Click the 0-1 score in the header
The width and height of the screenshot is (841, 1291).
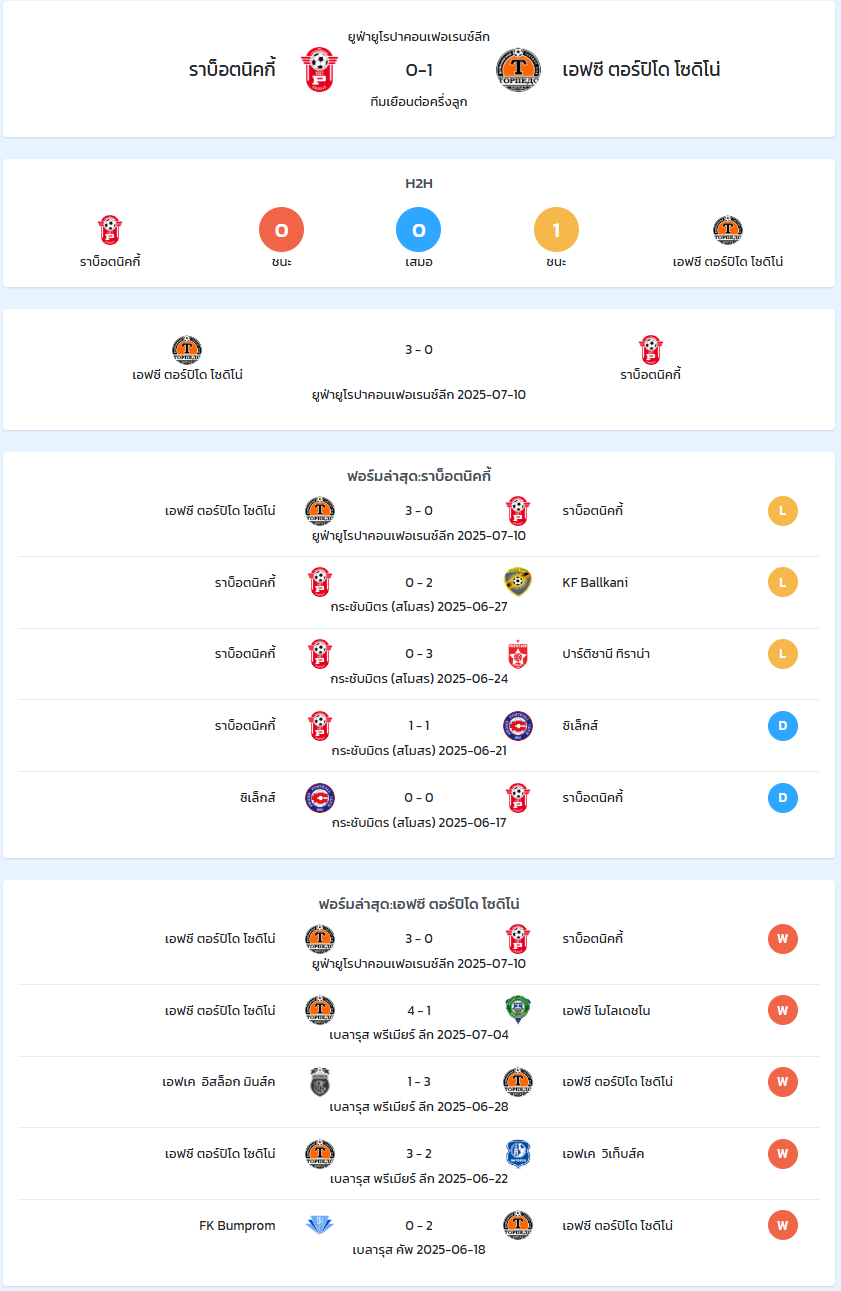click(419, 70)
